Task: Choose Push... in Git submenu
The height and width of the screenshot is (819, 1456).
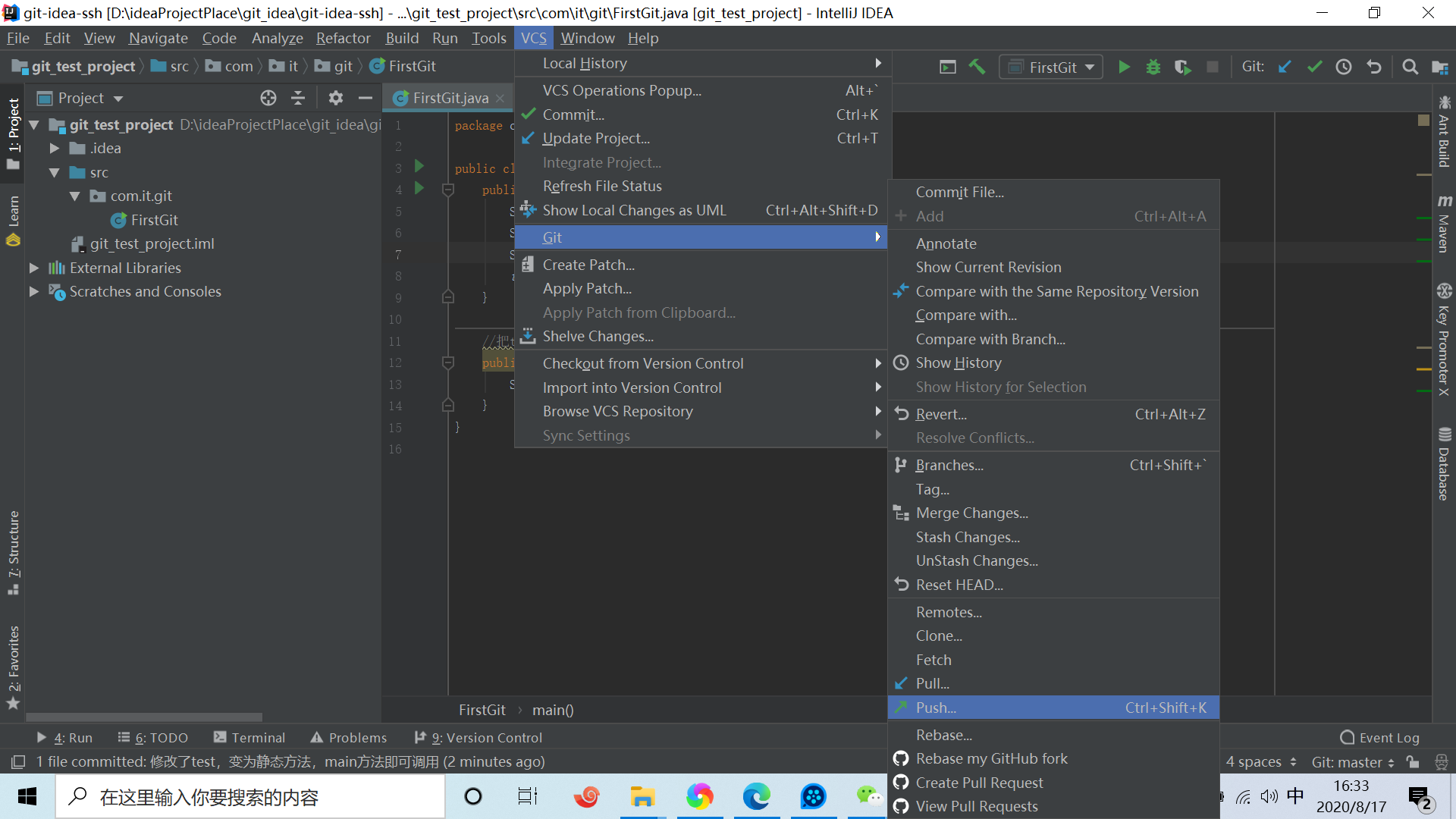Action: (x=1053, y=708)
